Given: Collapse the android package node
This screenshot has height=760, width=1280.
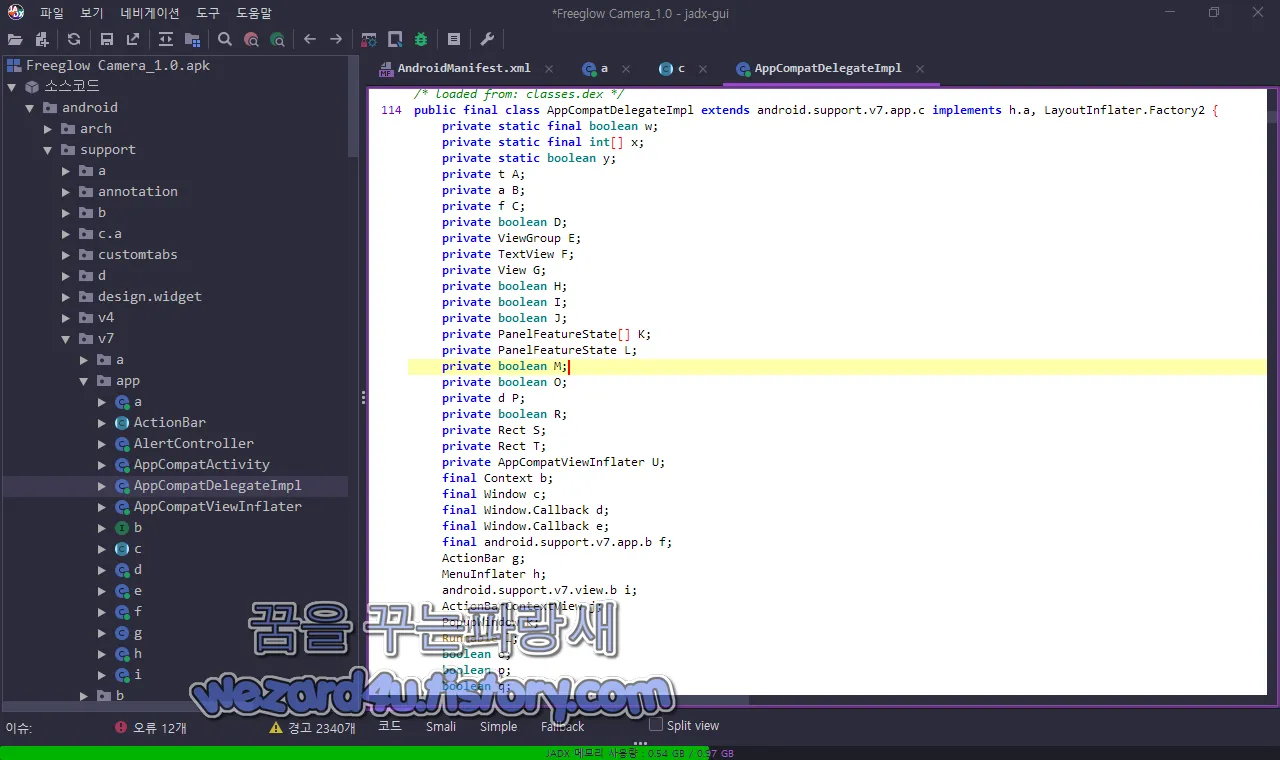Looking at the screenshot, I should tap(30, 108).
